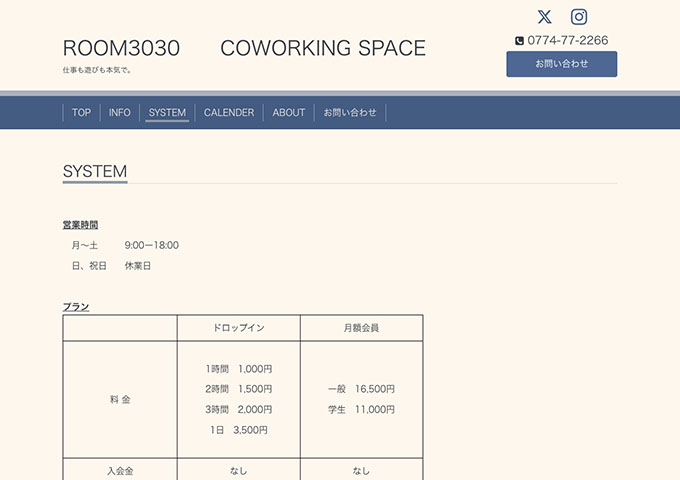The image size is (680, 480).
Task: Click the 月額会員 column header
Action: tap(361, 328)
